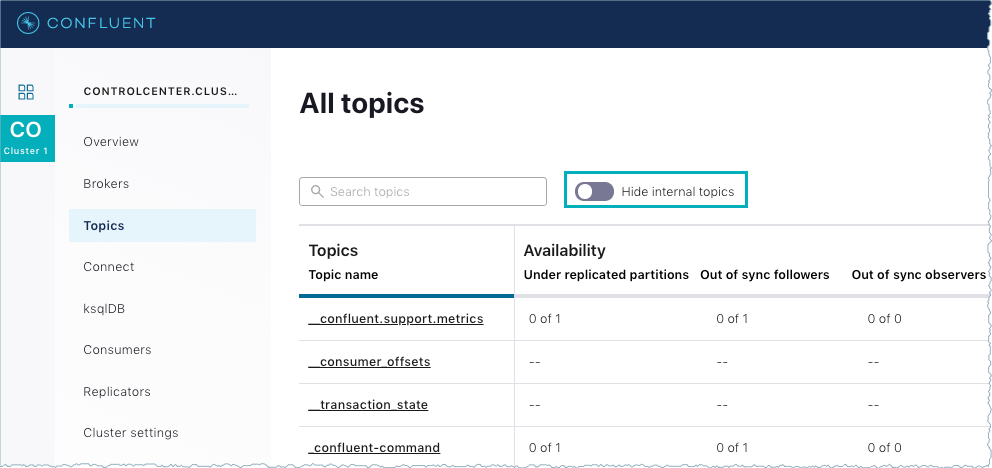Open the clusters grid icon
The width and height of the screenshot is (992, 468).
[26, 92]
